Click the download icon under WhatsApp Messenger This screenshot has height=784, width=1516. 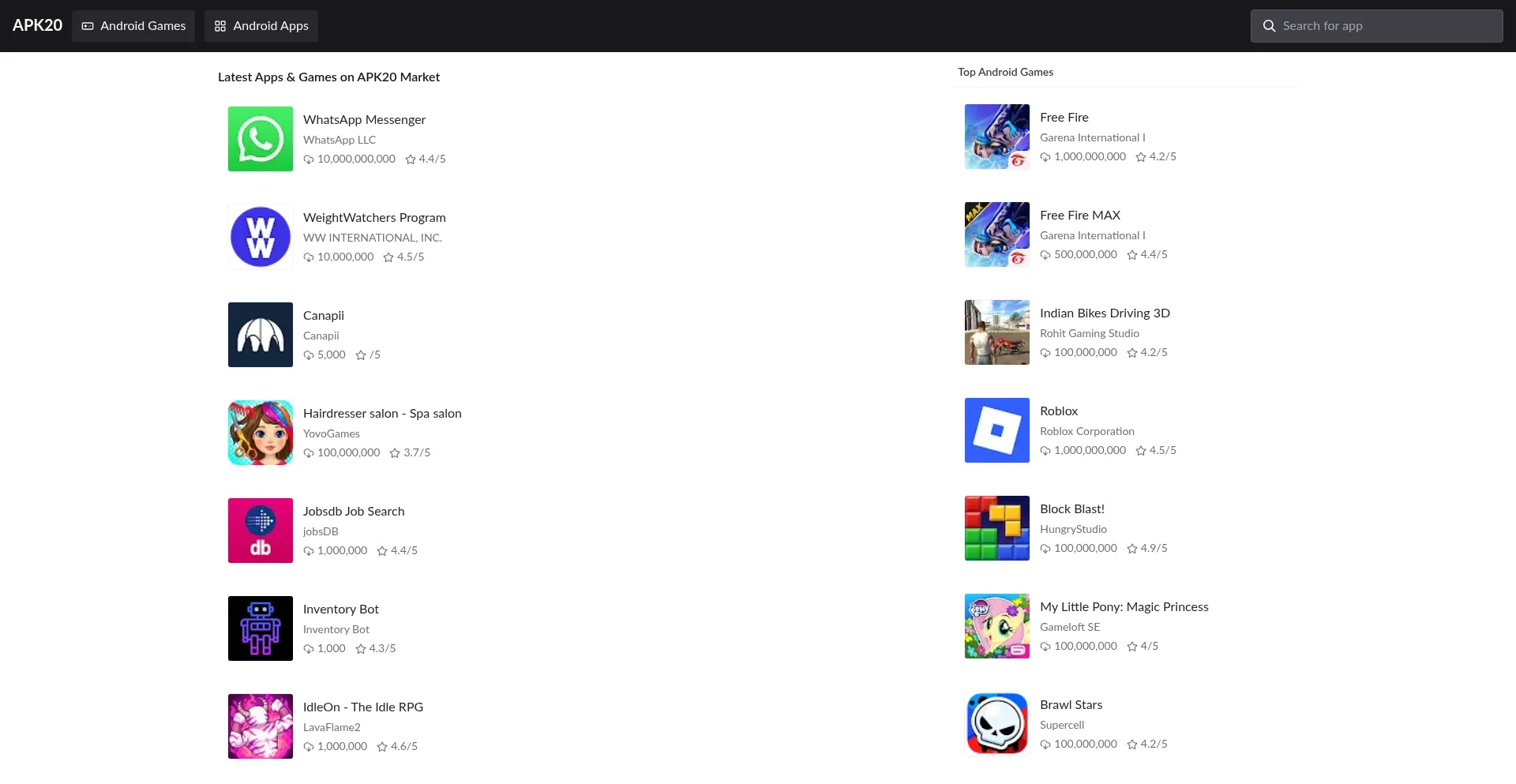[x=309, y=159]
